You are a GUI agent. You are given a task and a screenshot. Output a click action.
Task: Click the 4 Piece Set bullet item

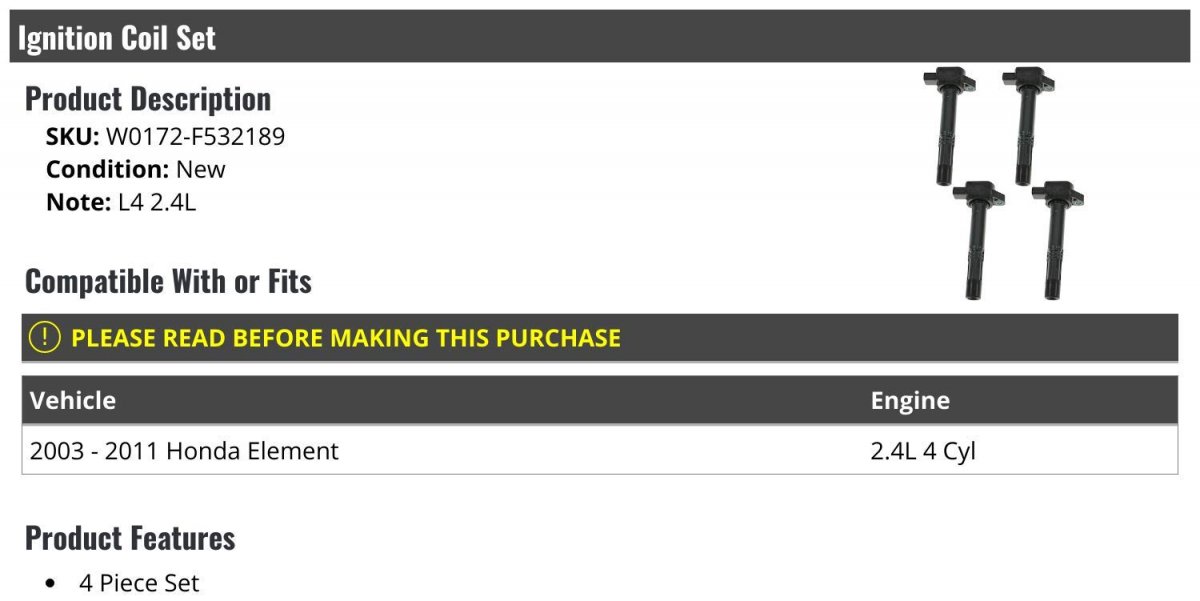pyautogui.click(x=139, y=583)
